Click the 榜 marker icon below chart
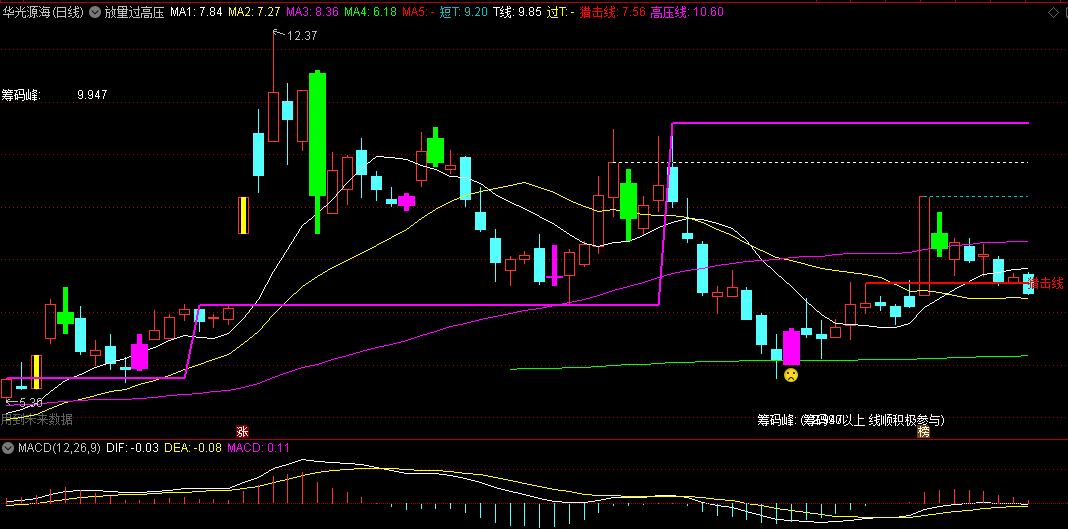Image resolution: width=1068 pixels, height=529 pixels. click(923, 431)
